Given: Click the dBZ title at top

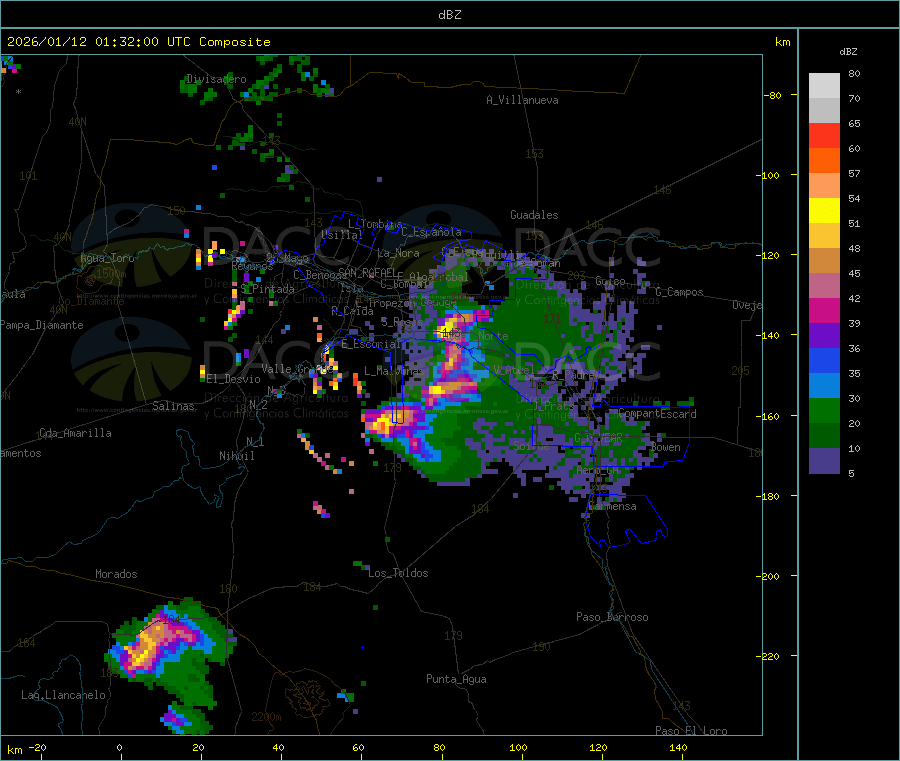Looking at the screenshot, I should (x=449, y=15).
